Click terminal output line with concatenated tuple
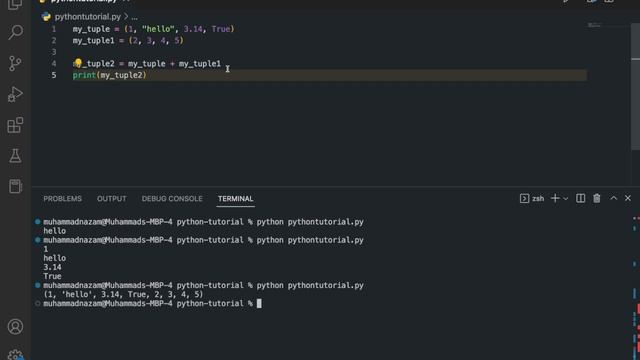The width and height of the screenshot is (640, 360). (x=123, y=294)
